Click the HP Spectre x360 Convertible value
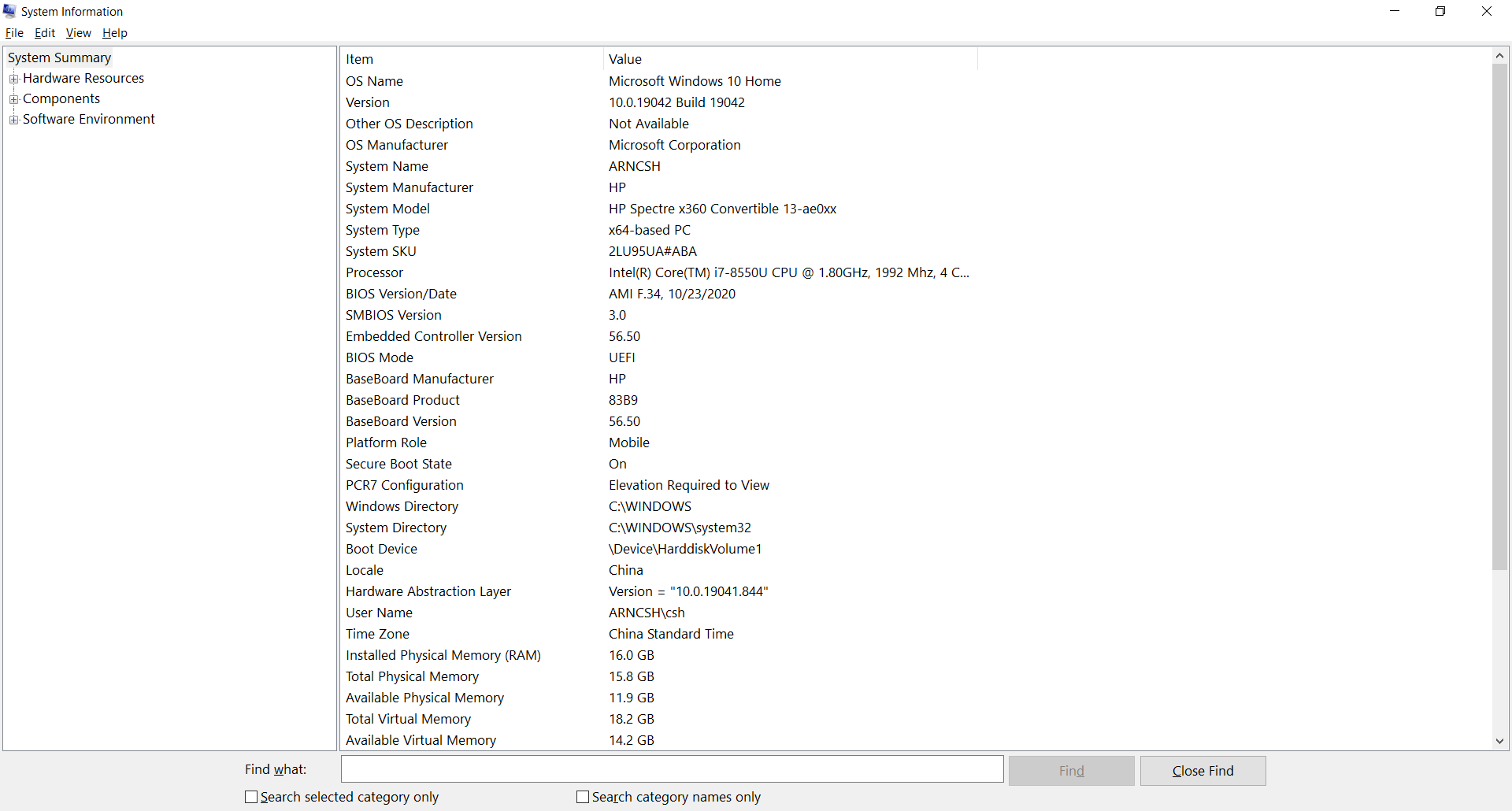The image size is (1512, 811). point(722,209)
